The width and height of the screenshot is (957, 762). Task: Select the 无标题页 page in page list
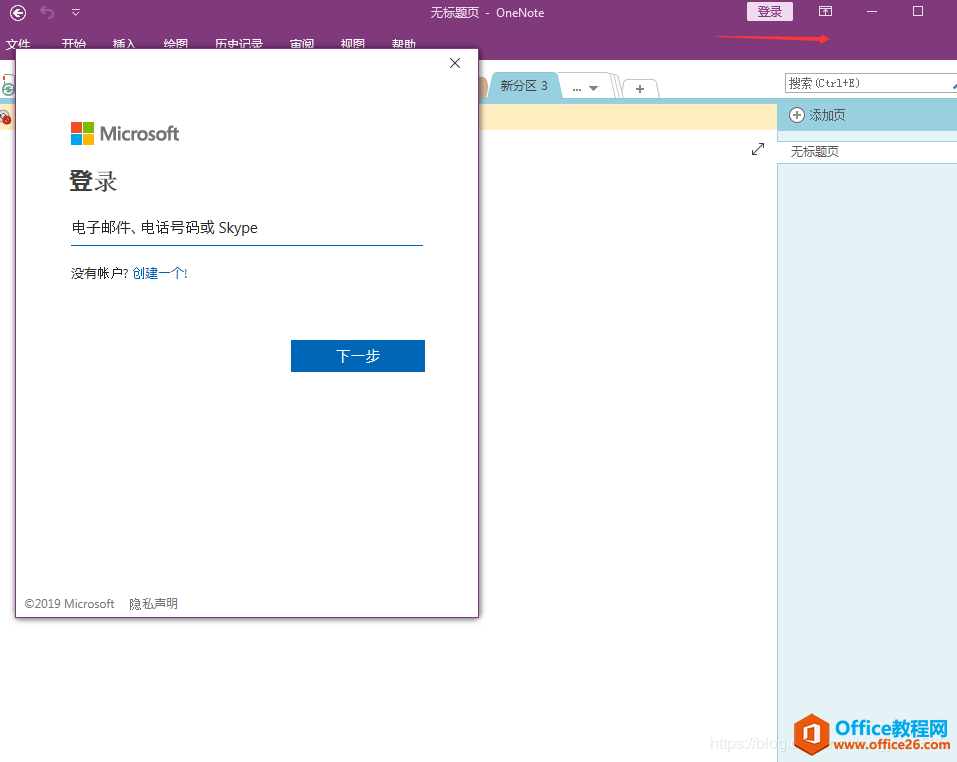coord(867,151)
